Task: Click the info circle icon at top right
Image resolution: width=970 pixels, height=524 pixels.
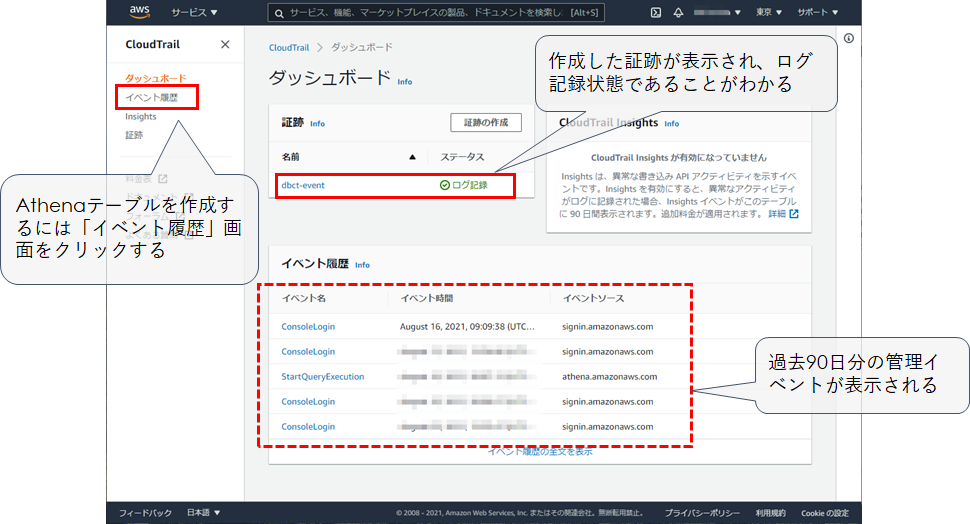Action: tap(849, 39)
